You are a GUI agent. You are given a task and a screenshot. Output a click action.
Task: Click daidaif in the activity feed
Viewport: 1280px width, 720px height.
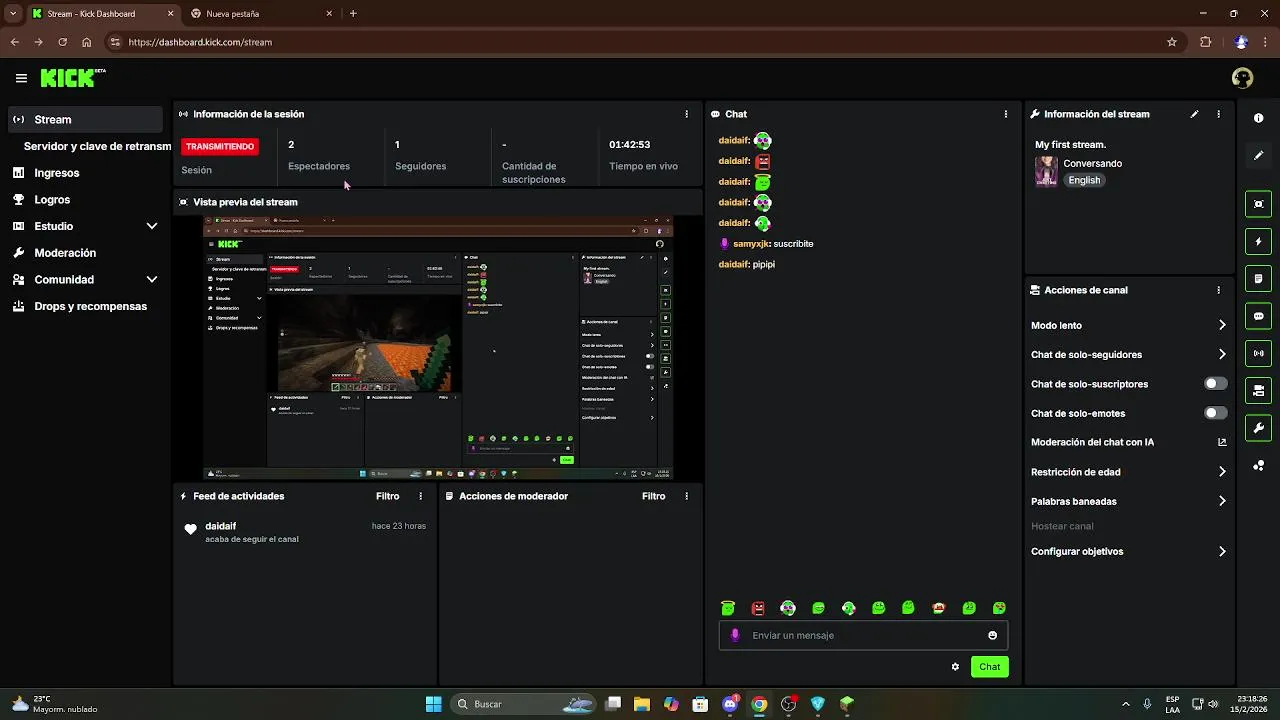220,526
